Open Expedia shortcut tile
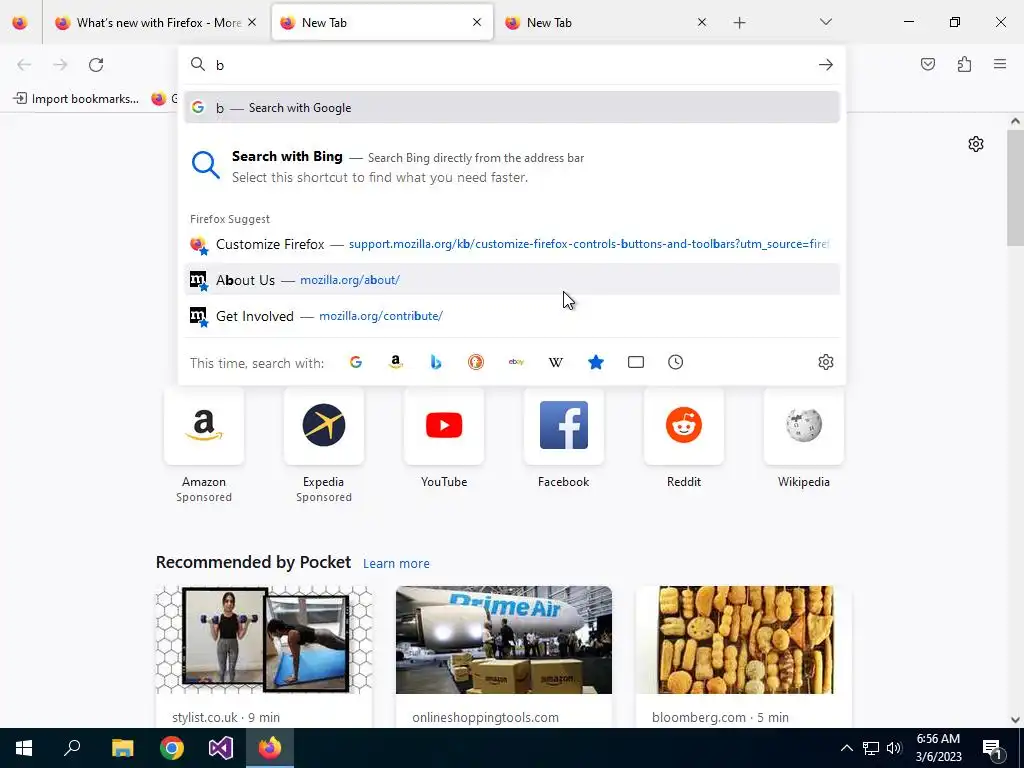 (323, 426)
